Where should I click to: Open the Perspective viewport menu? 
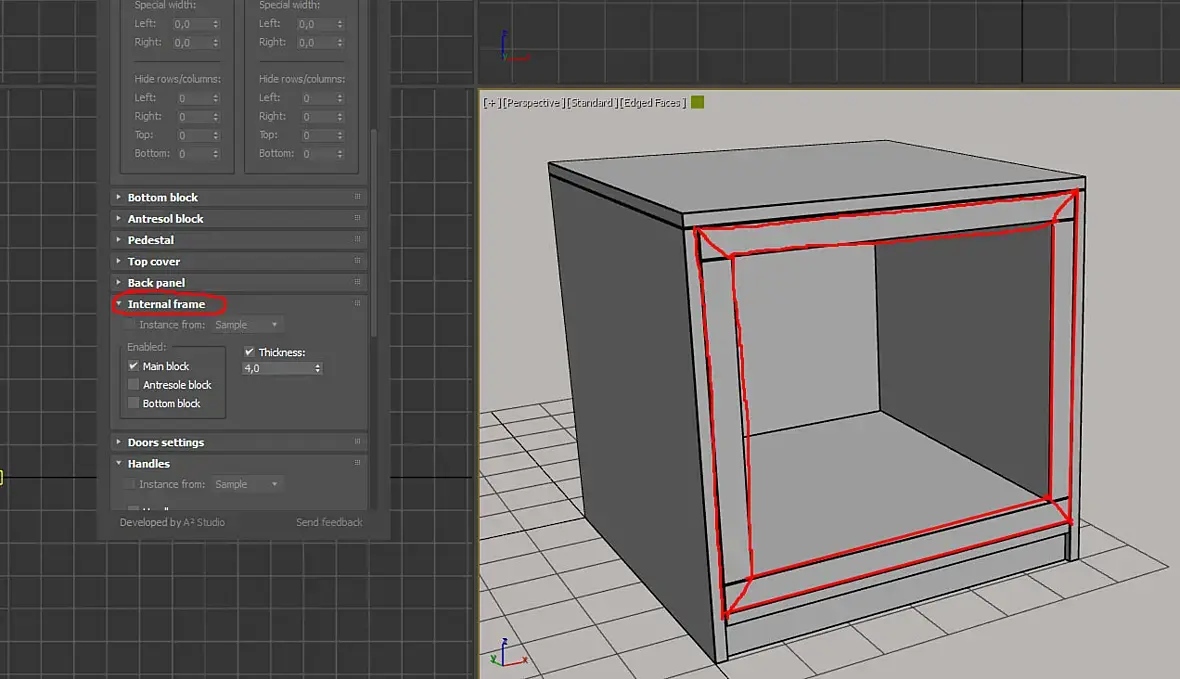(x=532, y=103)
